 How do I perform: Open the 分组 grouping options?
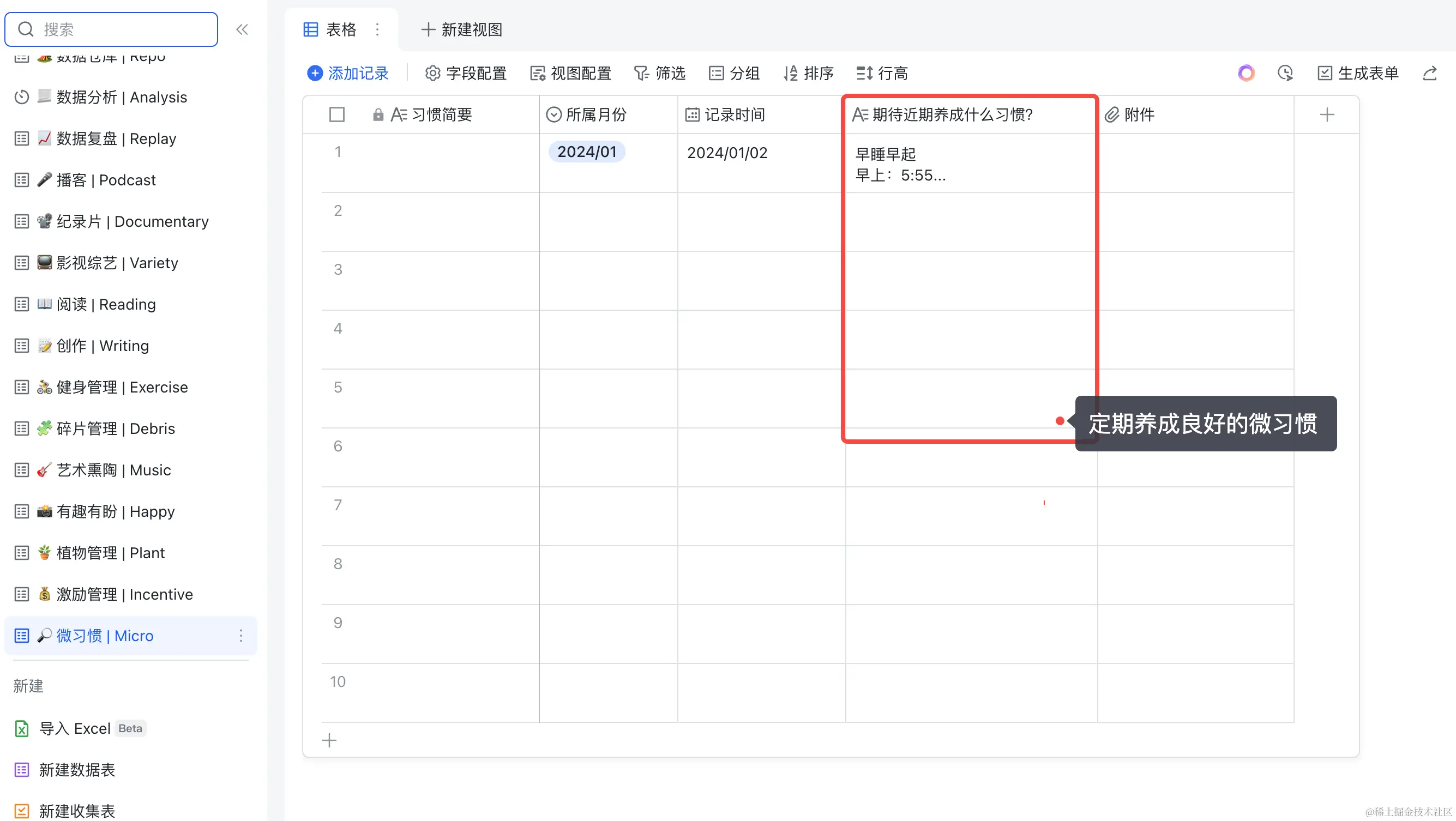[x=734, y=73]
